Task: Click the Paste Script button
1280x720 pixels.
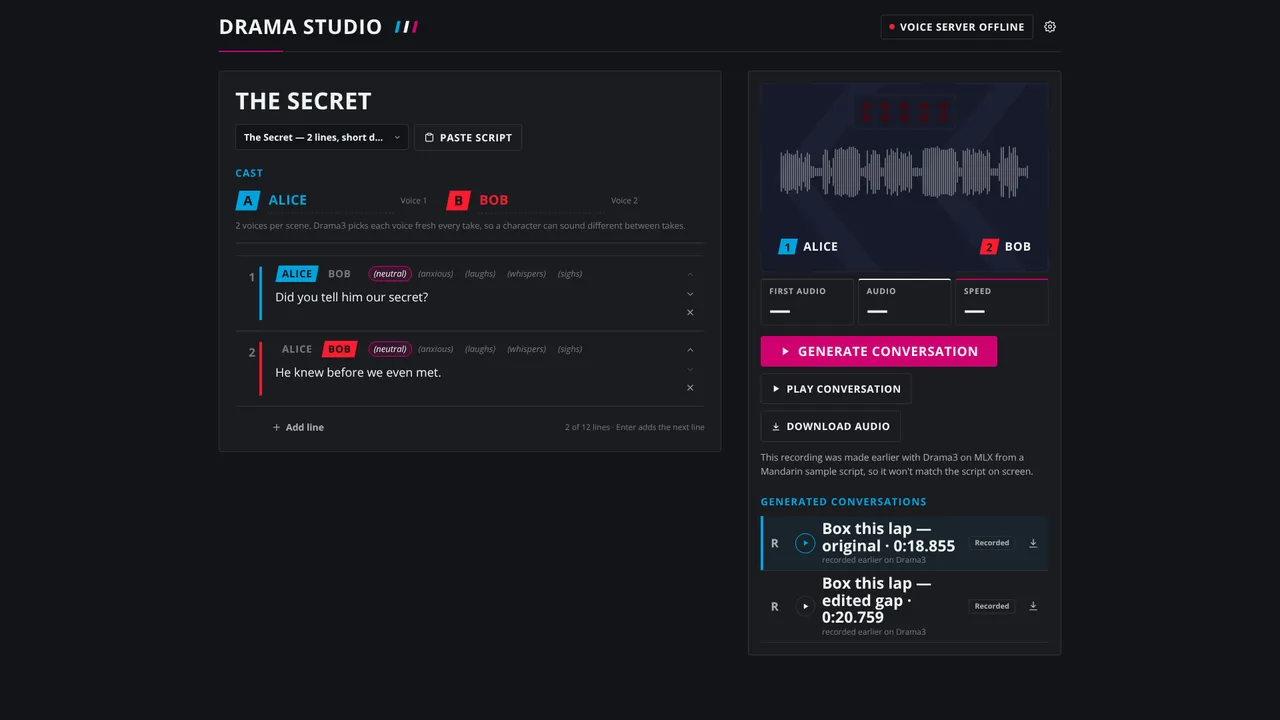Action: tap(468, 137)
